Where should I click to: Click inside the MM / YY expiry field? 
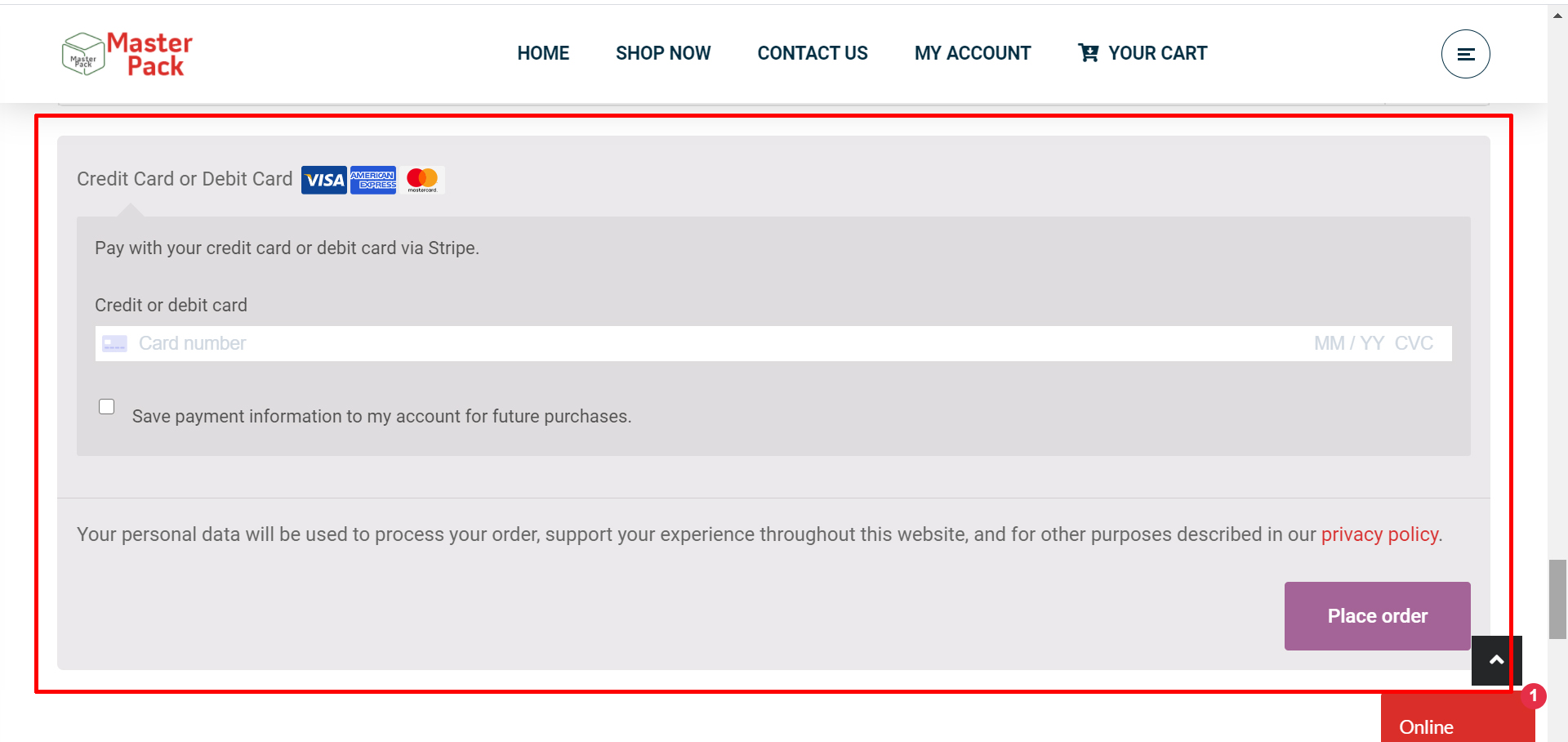1347,343
